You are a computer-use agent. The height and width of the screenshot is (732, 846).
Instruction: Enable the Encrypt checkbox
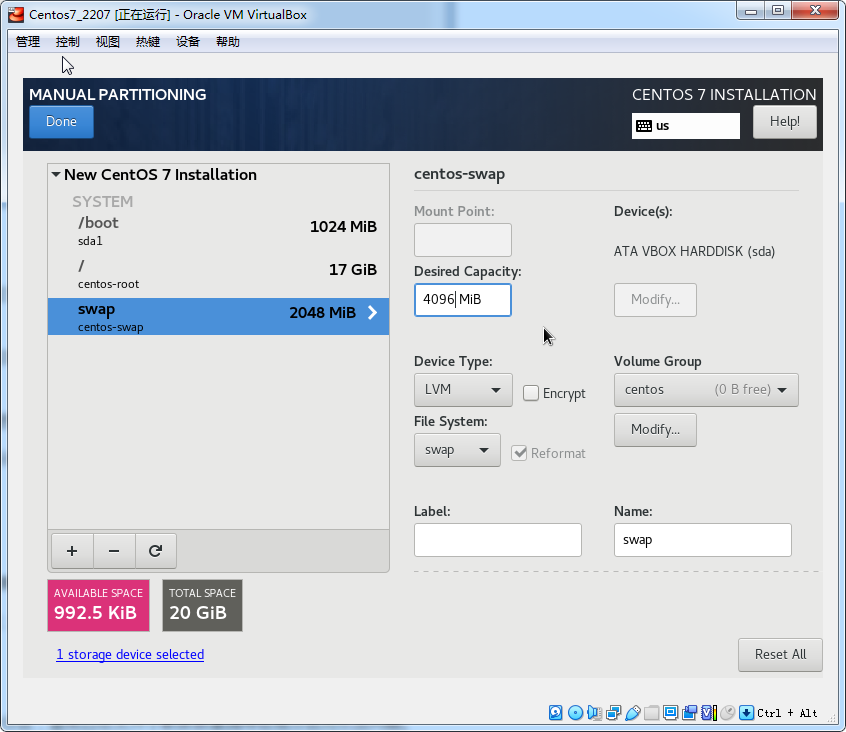(531, 393)
